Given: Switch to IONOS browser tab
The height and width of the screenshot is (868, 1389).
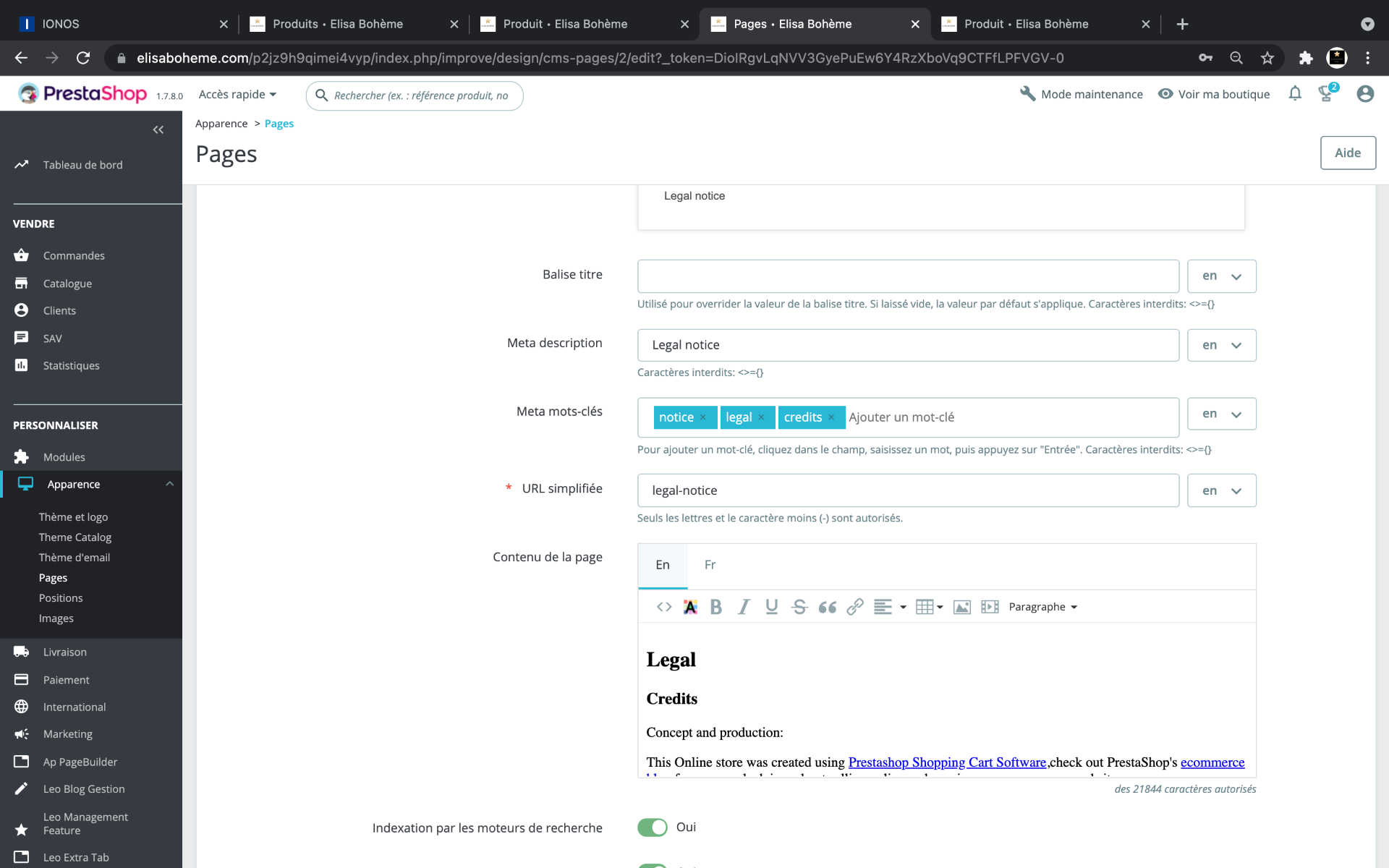Looking at the screenshot, I should coord(123,24).
